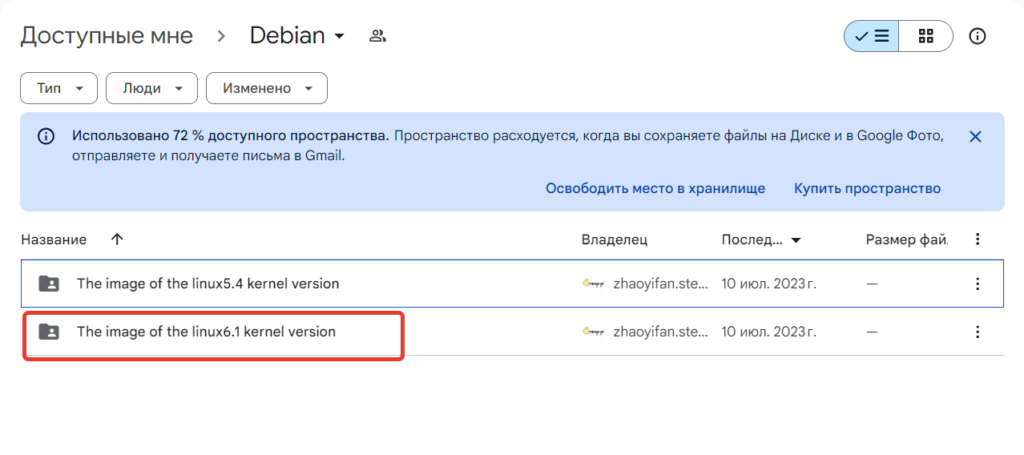Expand the Debian folder dropdown arrow

click(x=339, y=37)
